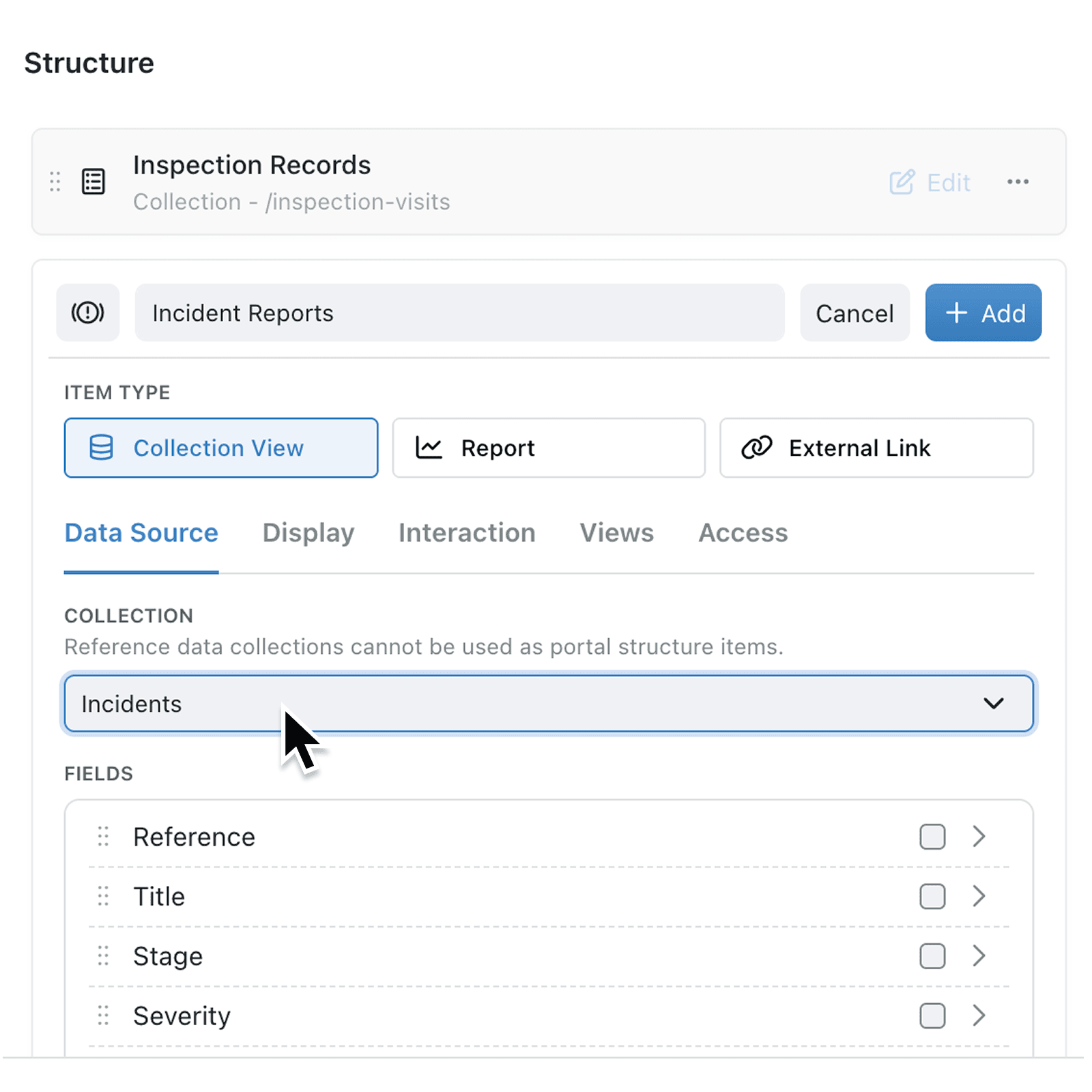Select the Report item type
This screenshot has width=1092, height=1092.
[548, 448]
